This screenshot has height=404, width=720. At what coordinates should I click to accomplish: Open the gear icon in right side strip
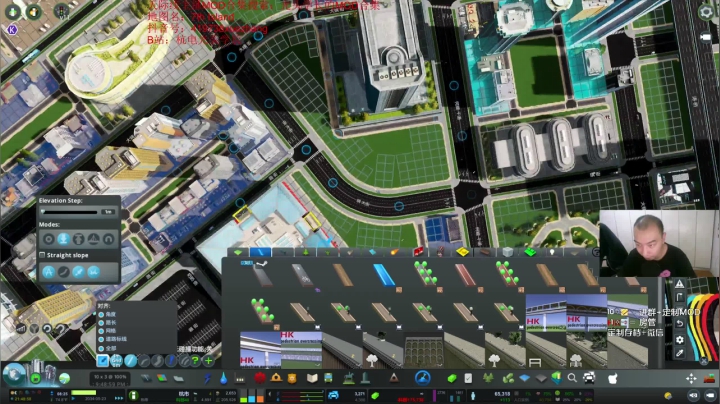tap(680, 340)
